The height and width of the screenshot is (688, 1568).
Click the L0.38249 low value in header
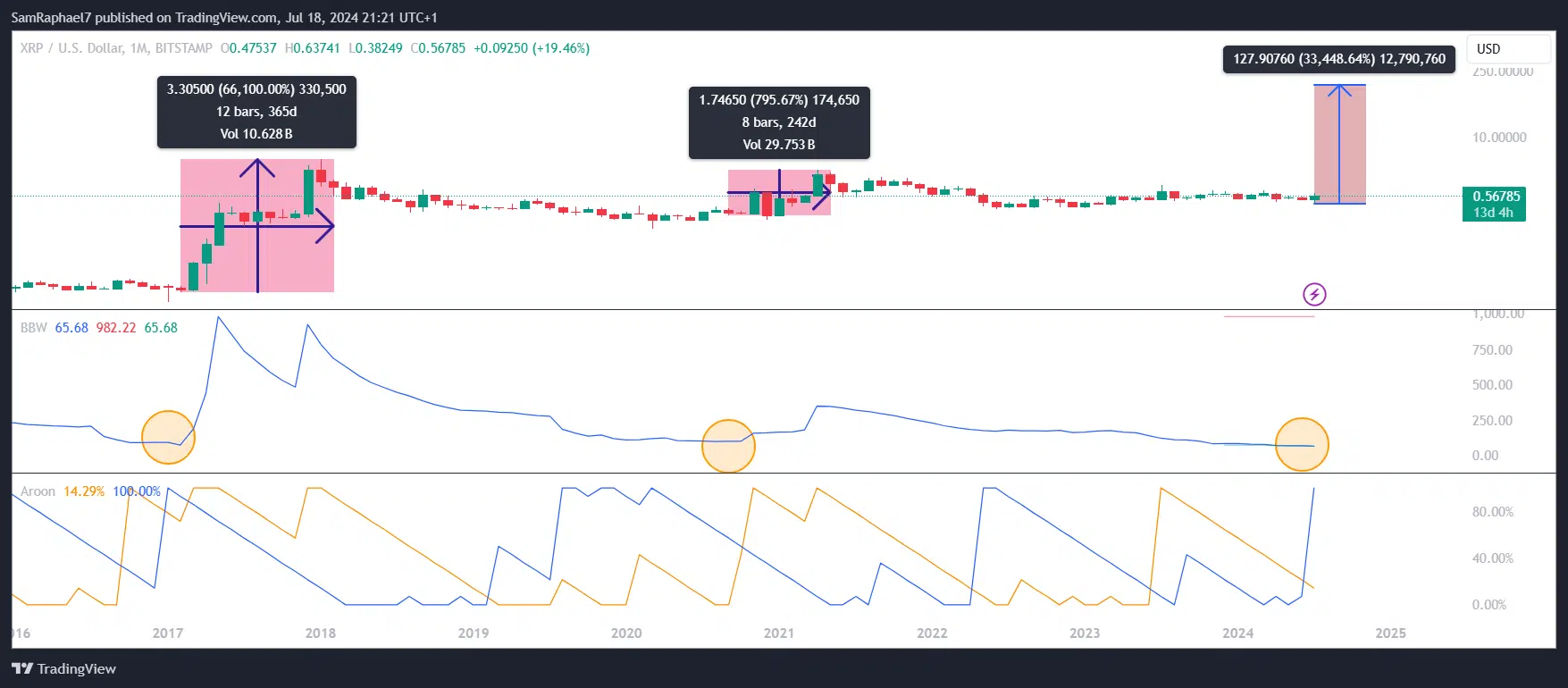tap(375, 48)
